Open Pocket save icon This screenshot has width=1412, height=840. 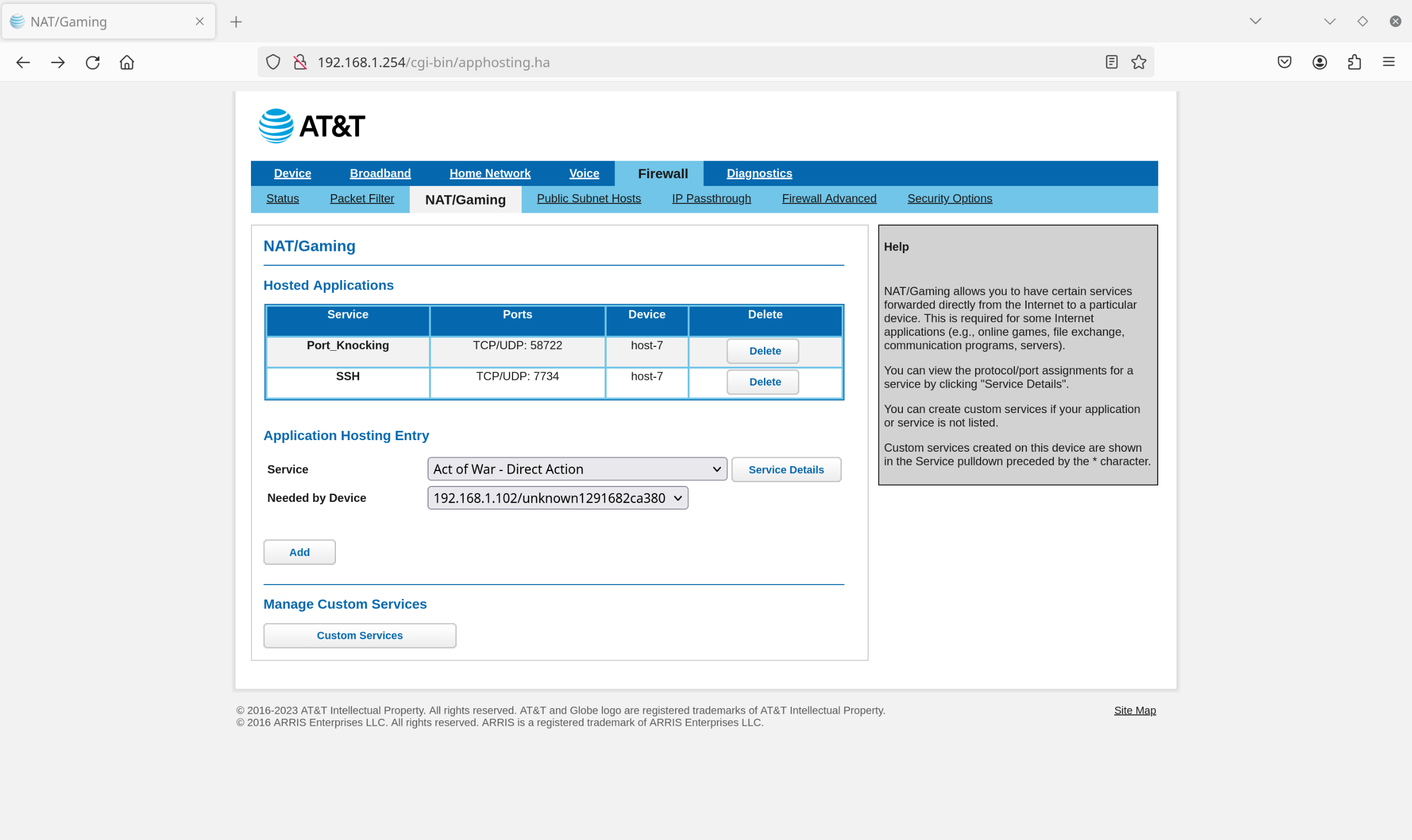pos(1285,62)
